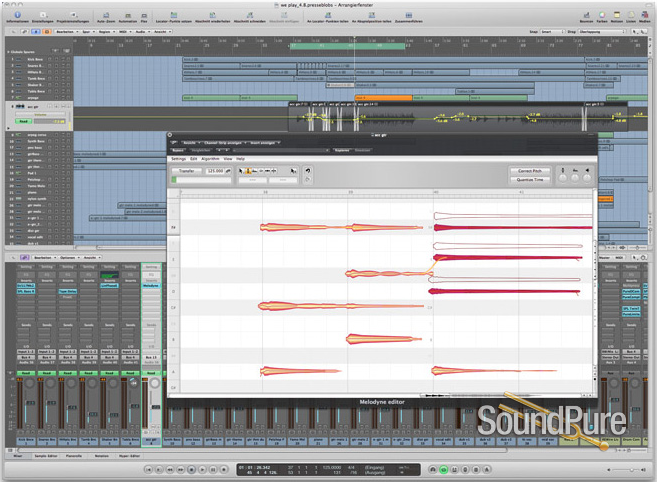This screenshot has width=657, height=482.
Task: Open Melodyne Algorithm menu
Action: pyautogui.click(x=210, y=159)
